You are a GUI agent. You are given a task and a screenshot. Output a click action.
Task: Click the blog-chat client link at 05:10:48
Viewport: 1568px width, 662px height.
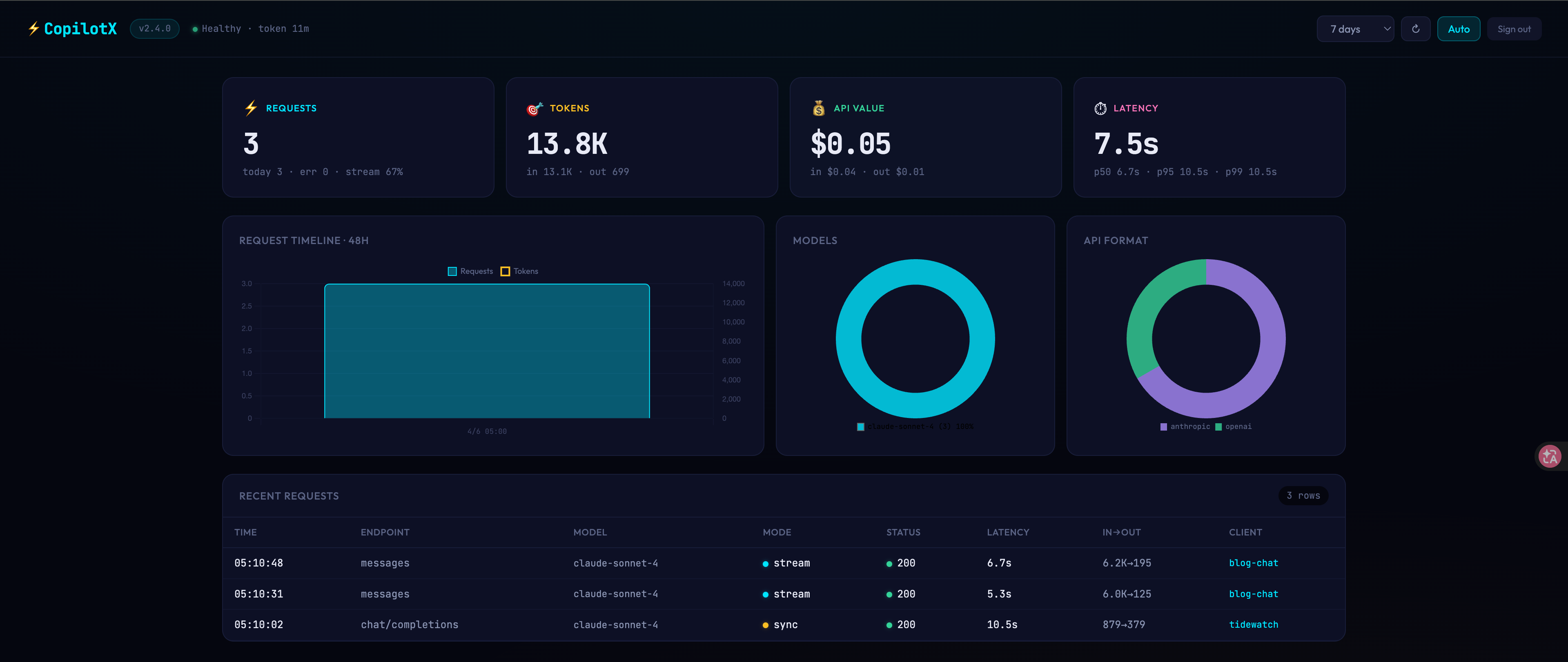pyautogui.click(x=1253, y=563)
